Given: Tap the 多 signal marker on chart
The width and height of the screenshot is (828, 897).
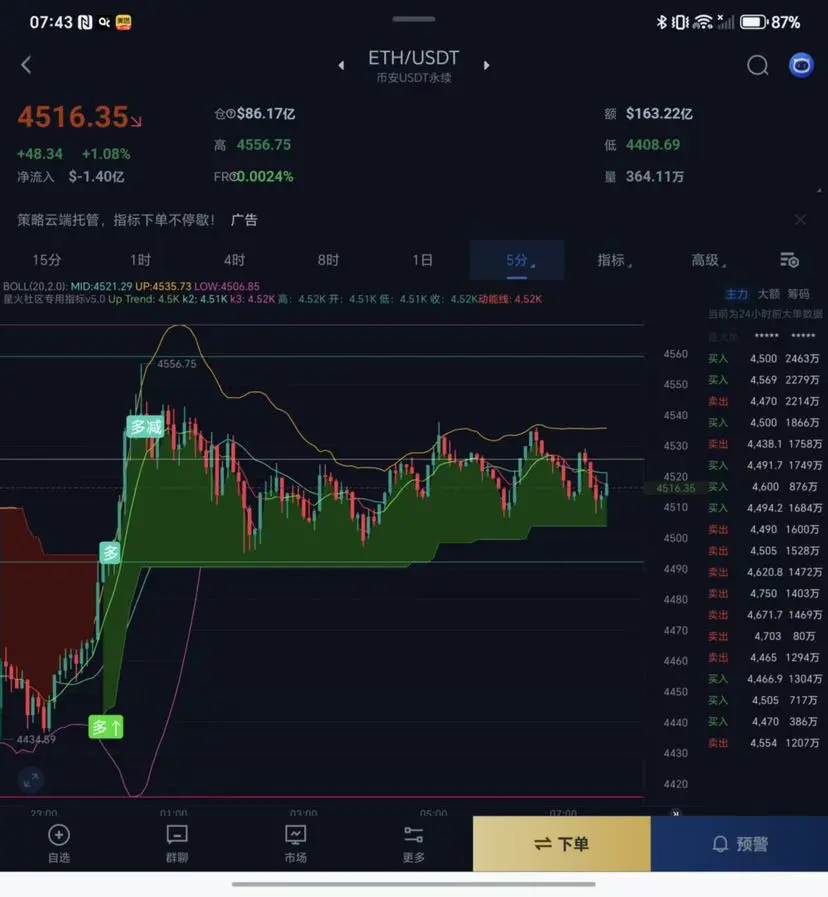Looking at the screenshot, I should pos(110,553).
